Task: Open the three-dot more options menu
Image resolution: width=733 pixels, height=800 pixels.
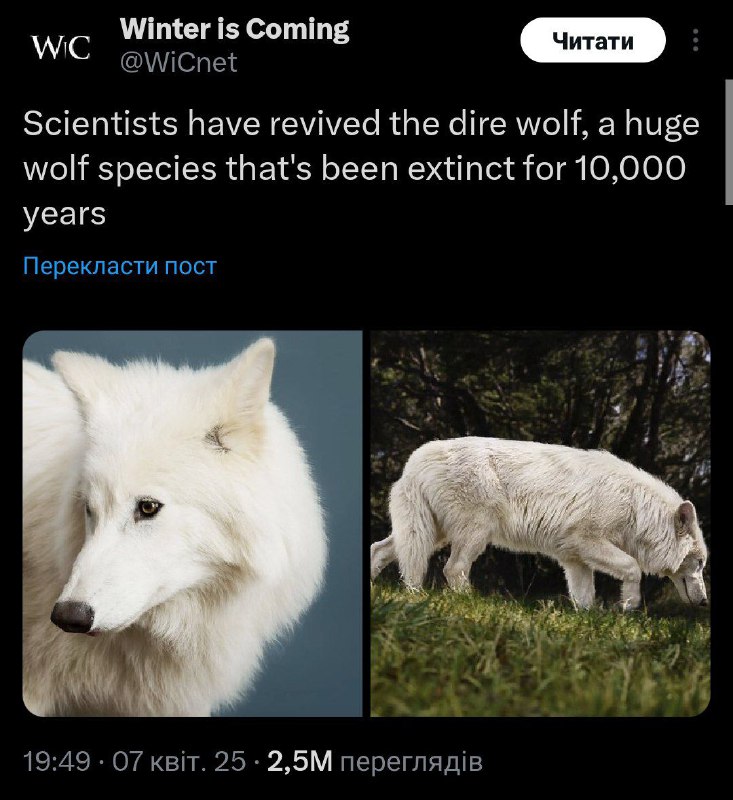Action: [x=695, y=40]
